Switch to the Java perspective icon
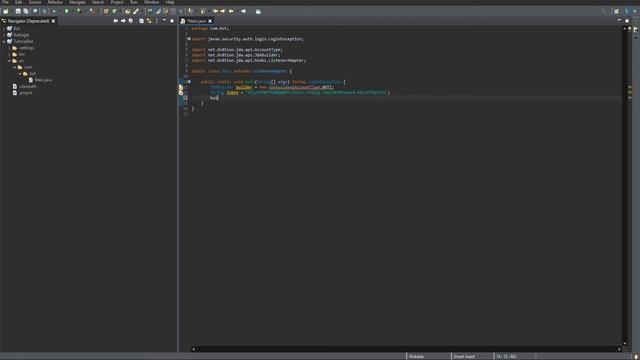This screenshot has height=360, width=640. [627, 11]
